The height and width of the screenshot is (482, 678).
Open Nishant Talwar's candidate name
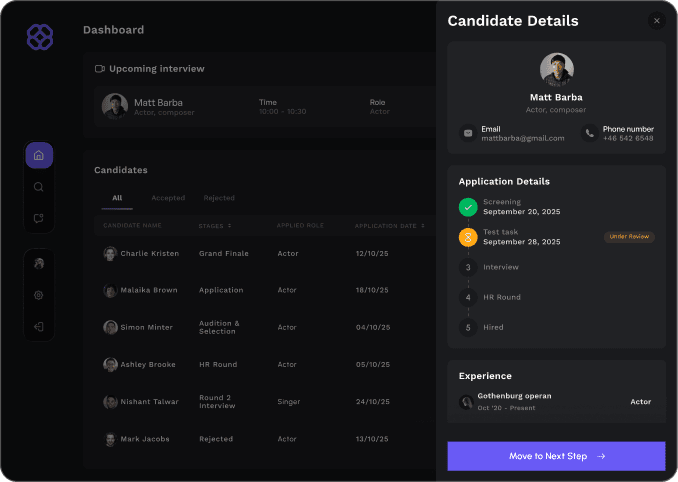pos(149,402)
